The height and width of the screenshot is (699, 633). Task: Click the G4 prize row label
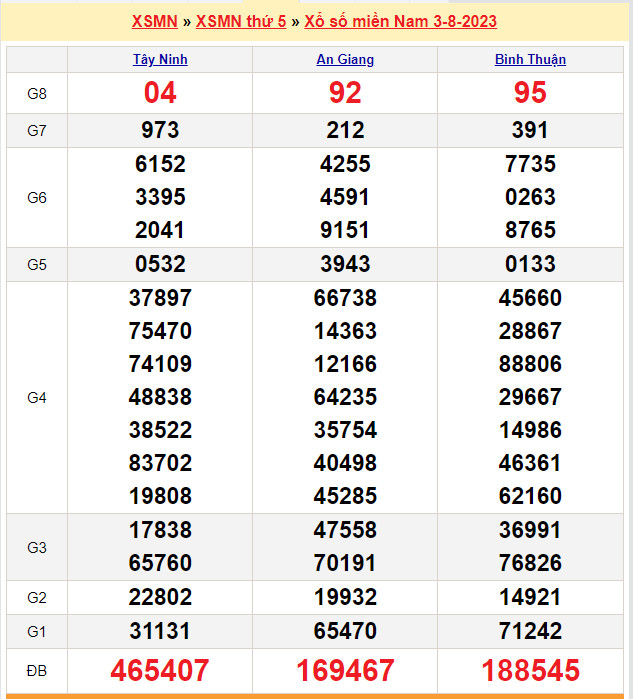(37, 397)
